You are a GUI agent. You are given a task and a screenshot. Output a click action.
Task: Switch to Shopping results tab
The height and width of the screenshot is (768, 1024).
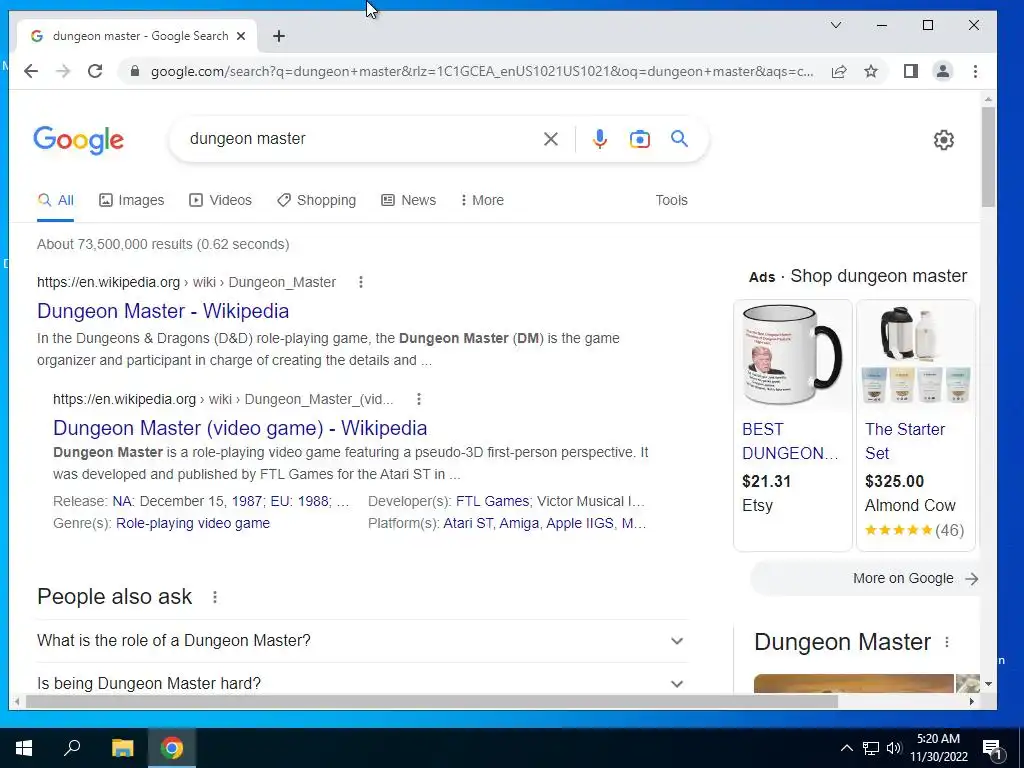316,200
